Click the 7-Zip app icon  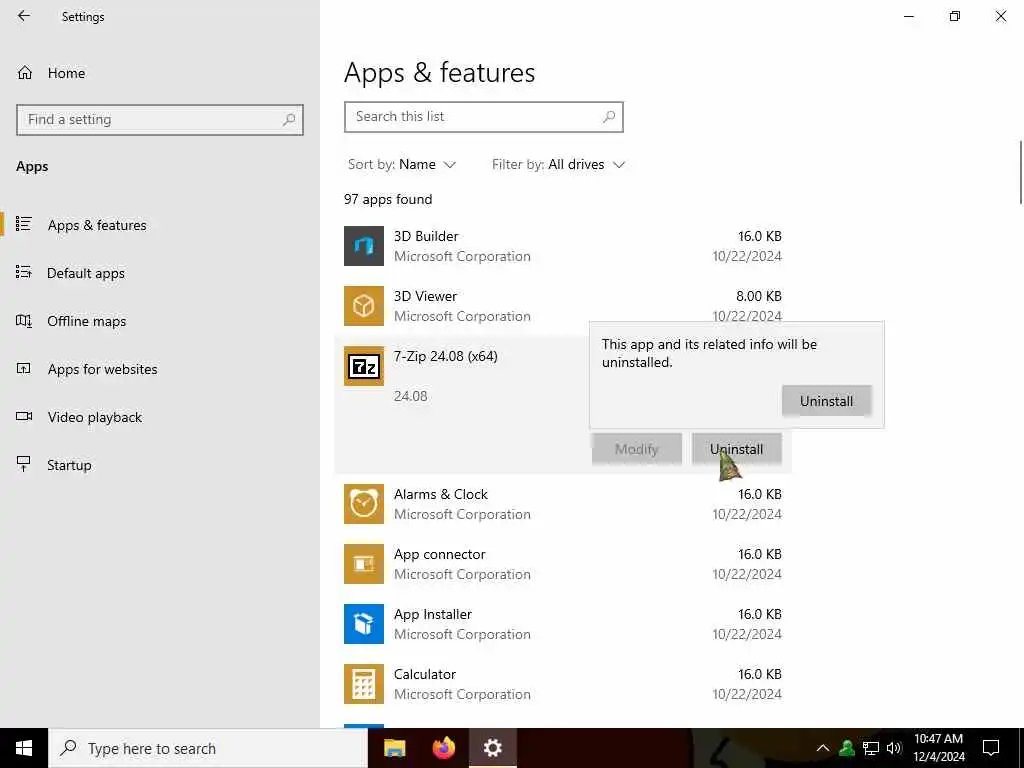coord(364,366)
